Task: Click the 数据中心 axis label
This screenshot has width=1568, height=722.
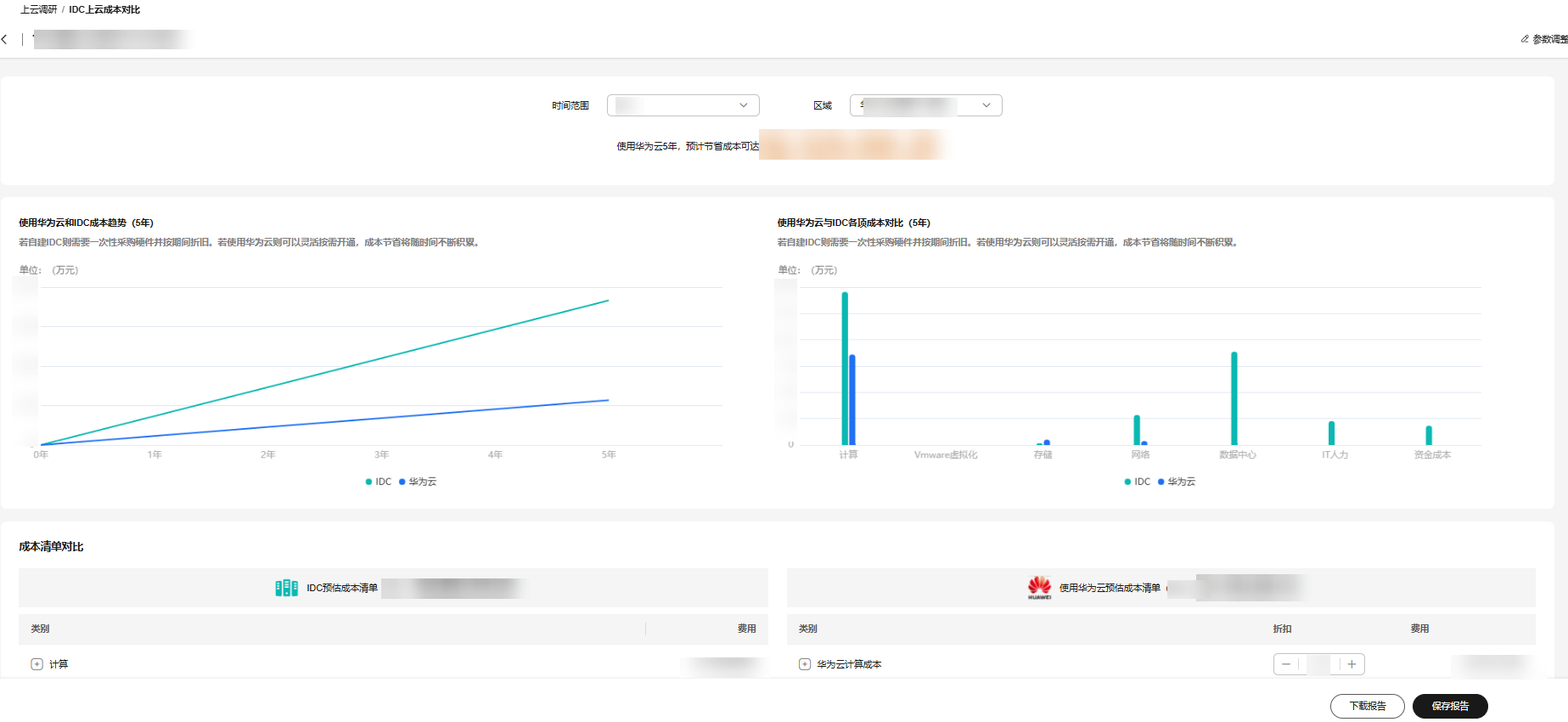Action: (1238, 455)
